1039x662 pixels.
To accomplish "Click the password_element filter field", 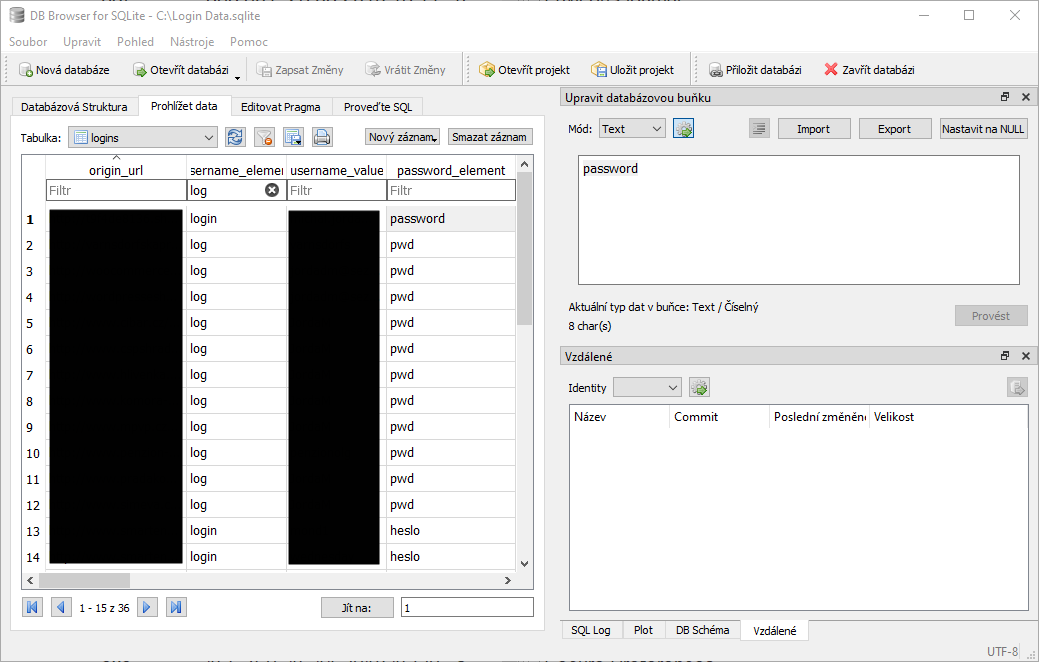I will click(x=451, y=191).
